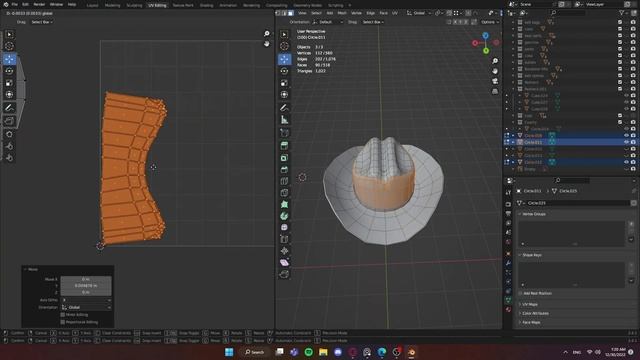The width and height of the screenshot is (640, 360).
Task: Click the mesh name field in properties
Action: point(578,203)
